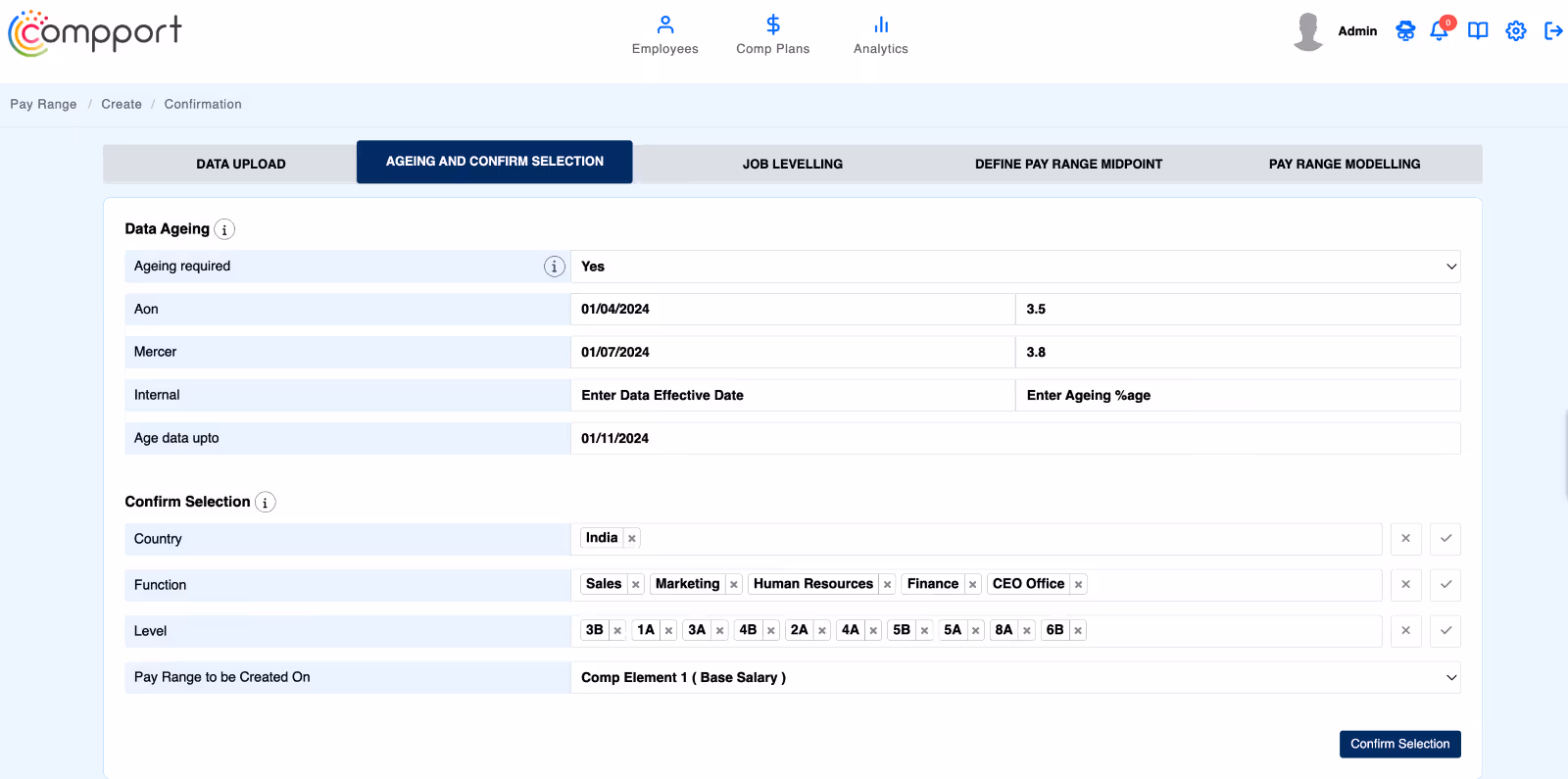
Task: Switch to Data Upload tab
Action: (x=241, y=164)
